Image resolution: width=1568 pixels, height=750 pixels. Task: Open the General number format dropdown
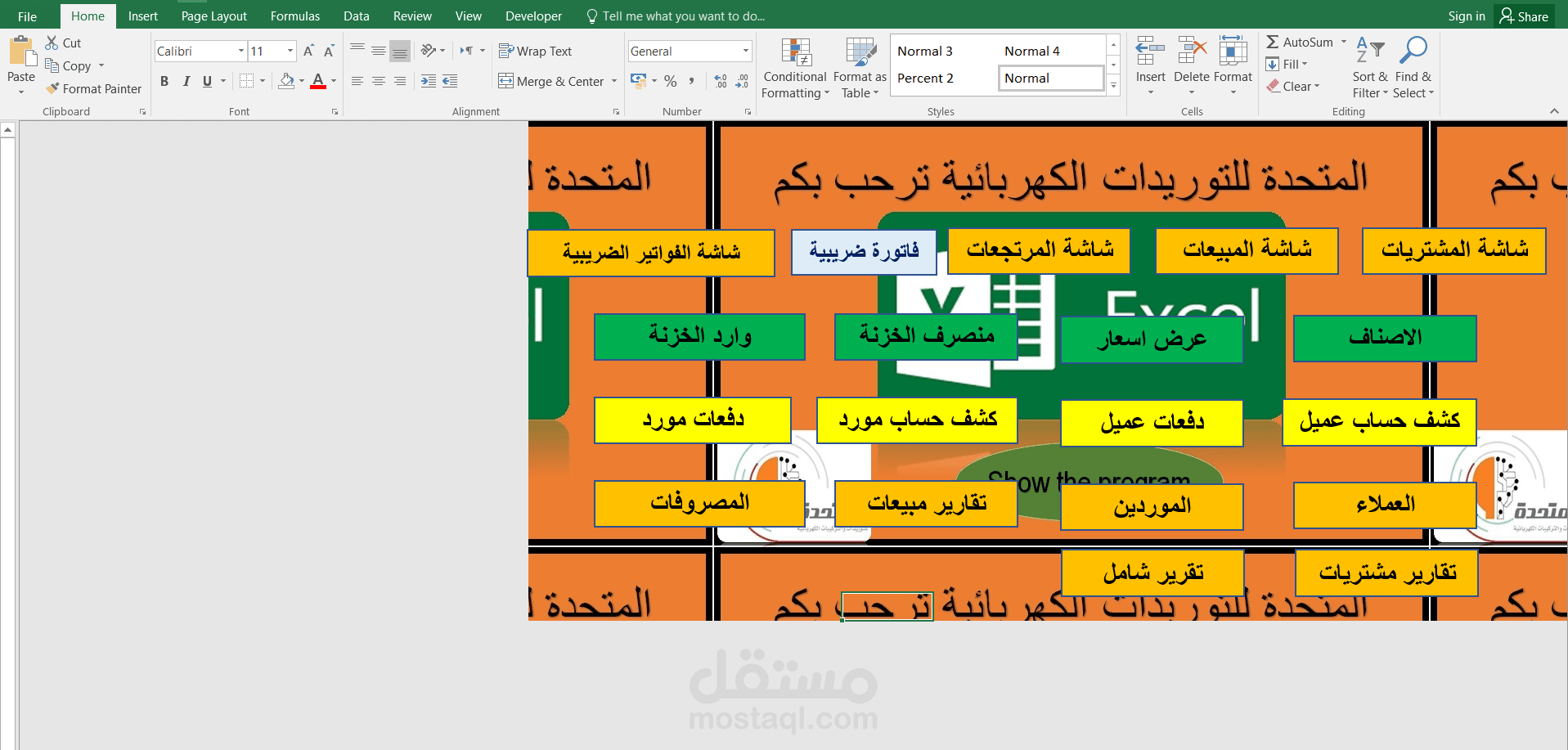746,51
